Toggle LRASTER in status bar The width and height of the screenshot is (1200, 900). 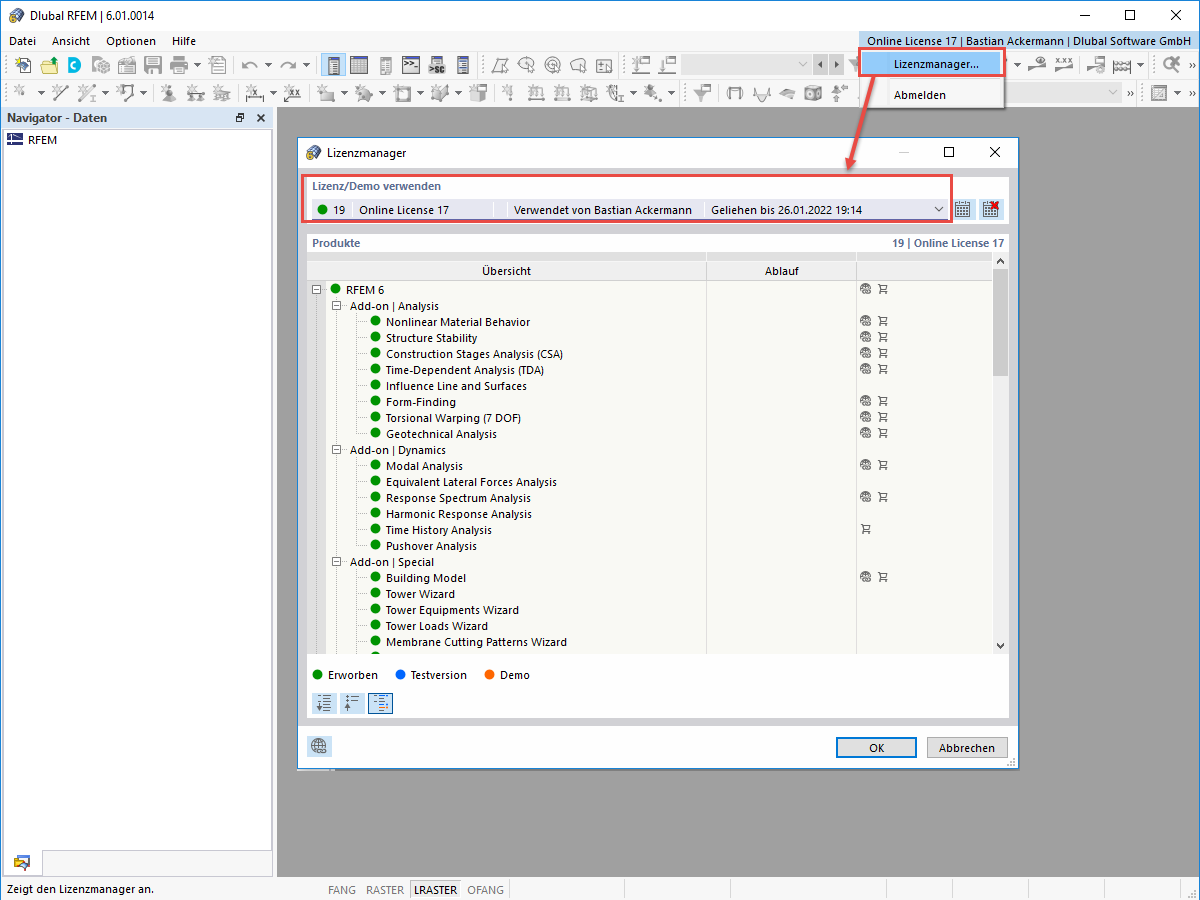point(435,889)
